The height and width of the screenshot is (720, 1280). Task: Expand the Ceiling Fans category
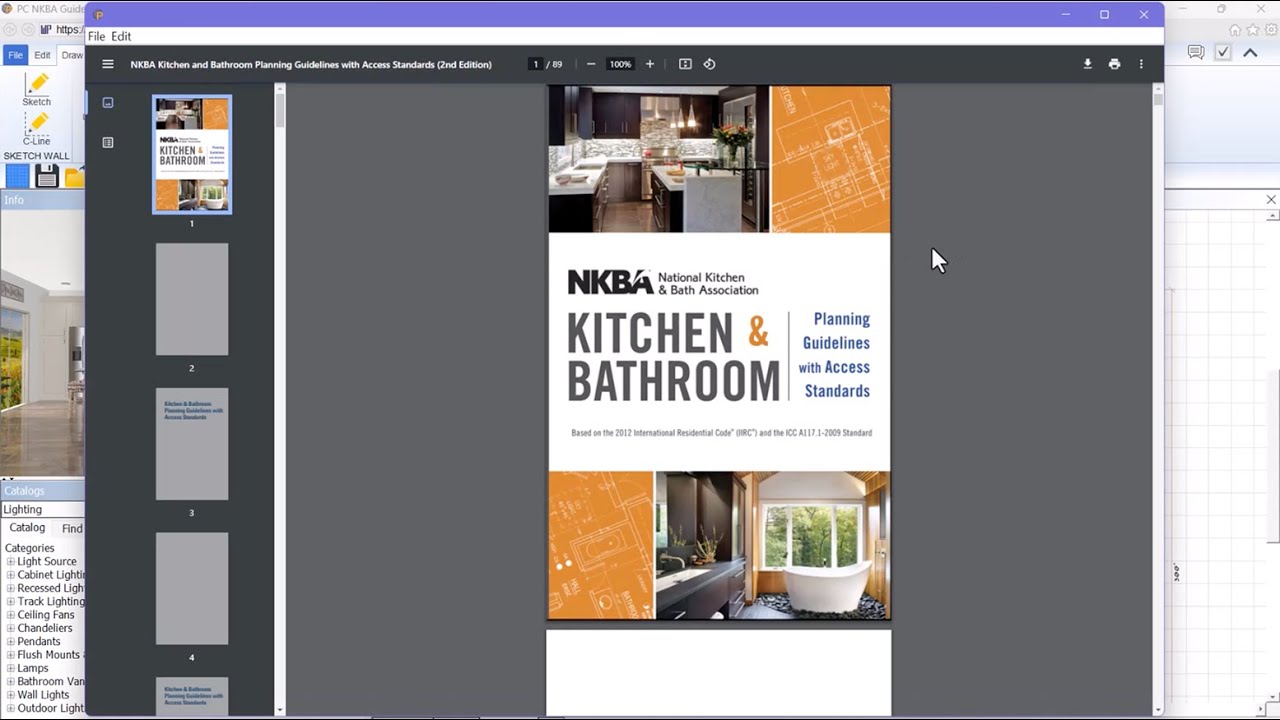click(x=11, y=615)
